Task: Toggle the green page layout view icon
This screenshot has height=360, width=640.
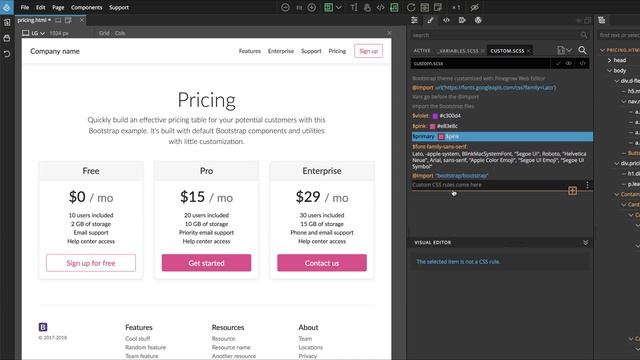Action: (328, 7)
